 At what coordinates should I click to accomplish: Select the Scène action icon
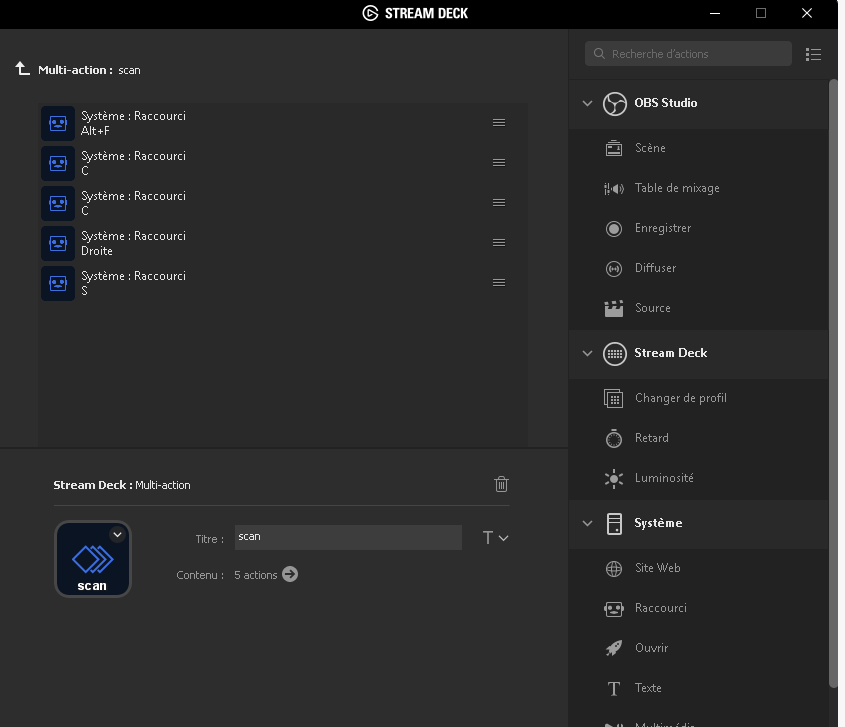point(614,148)
